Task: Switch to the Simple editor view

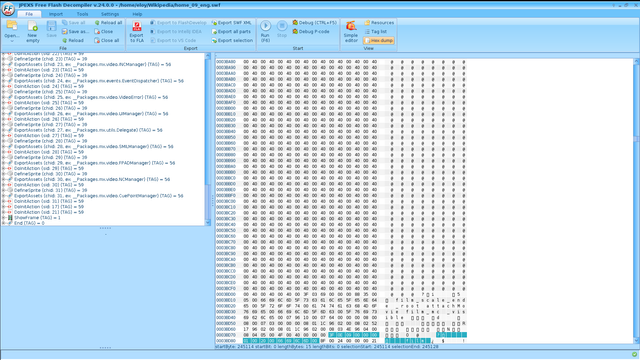Action: [351, 31]
